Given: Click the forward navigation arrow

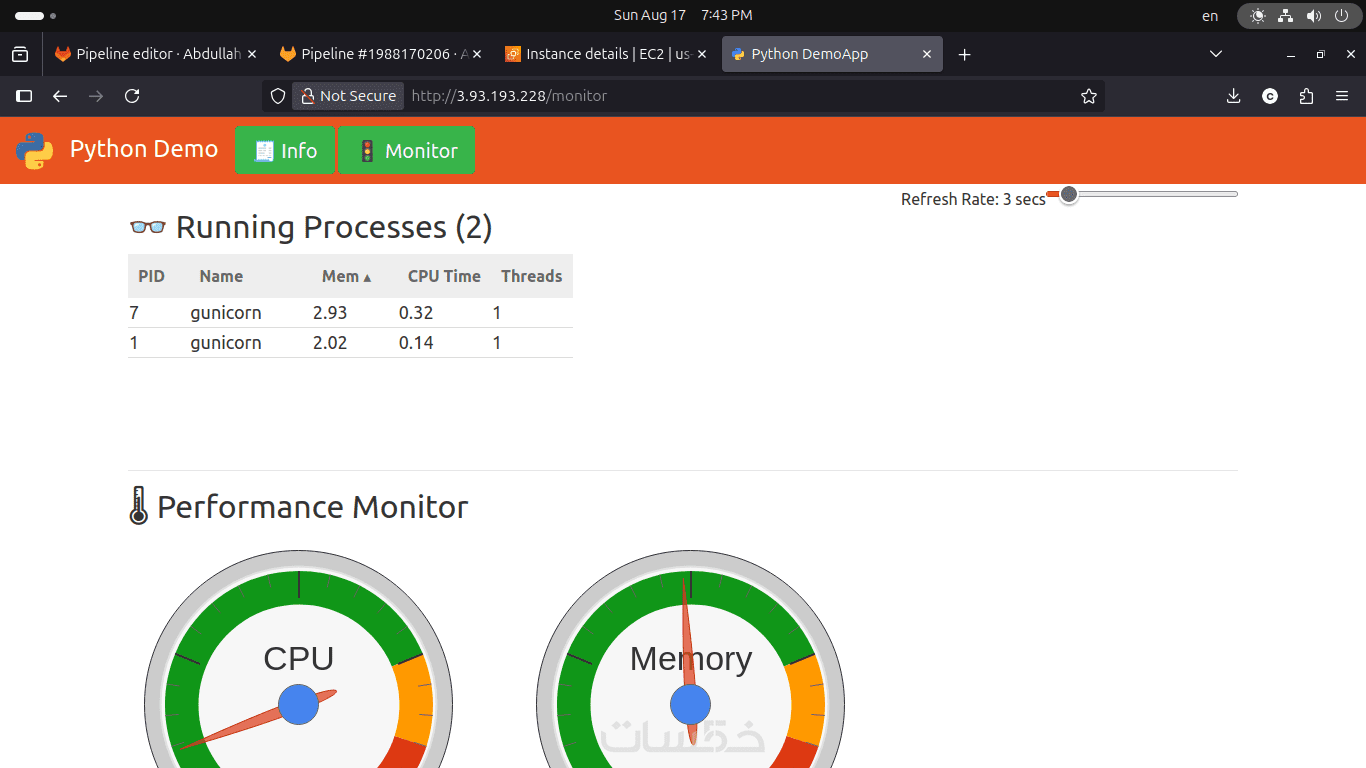Looking at the screenshot, I should pyautogui.click(x=96, y=96).
